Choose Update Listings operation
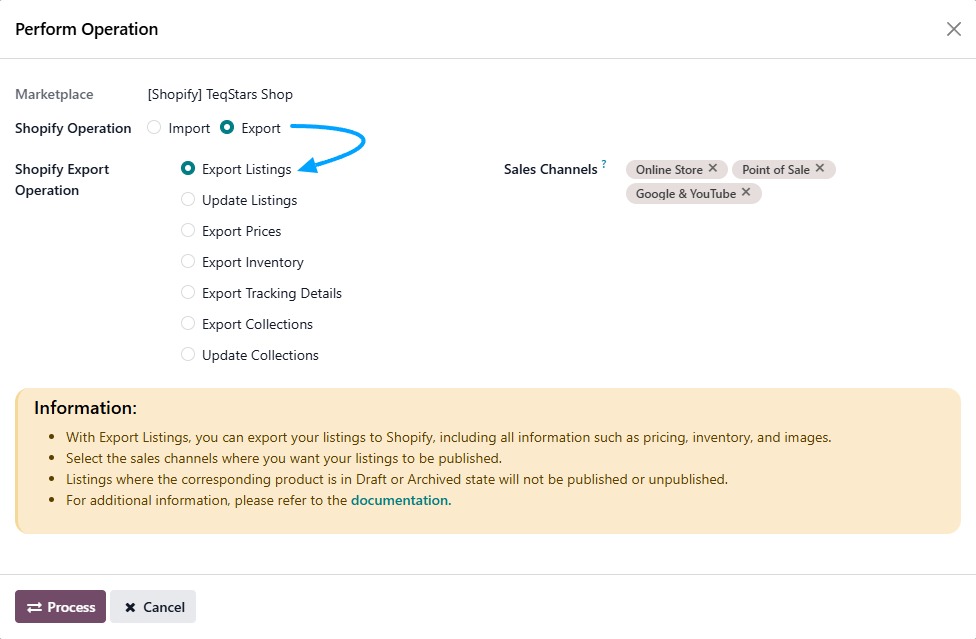Viewport: 976px width, 639px height. click(187, 200)
